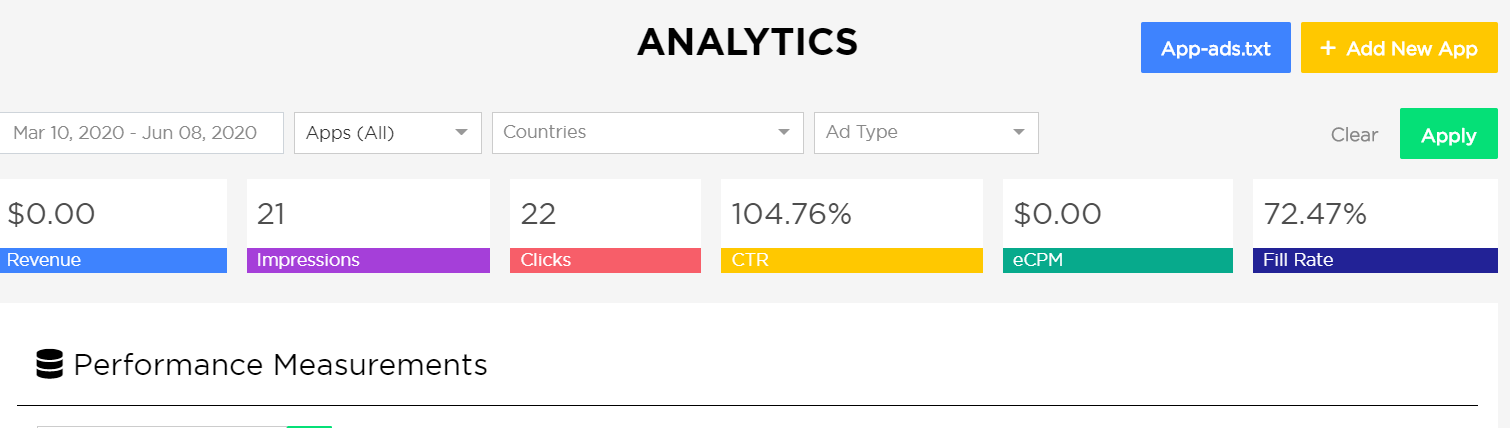The width and height of the screenshot is (1510, 428).
Task: Clear the applied filters
Action: (1354, 135)
